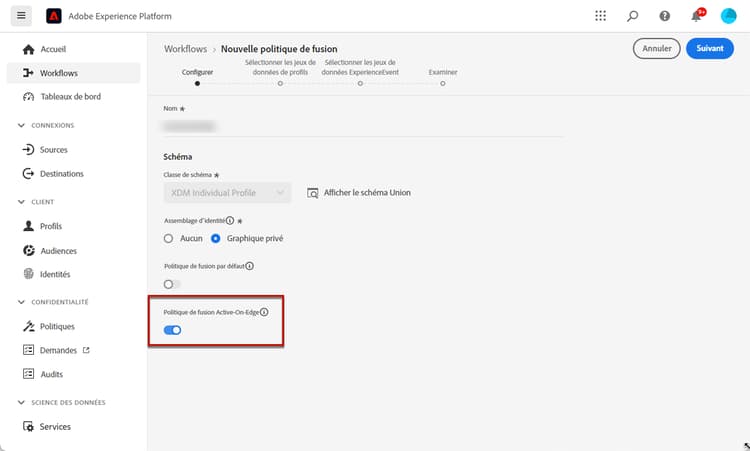750x451 pixels.
Task: Select the Graphique privé radio button
Action: click(x=216, y=238)
